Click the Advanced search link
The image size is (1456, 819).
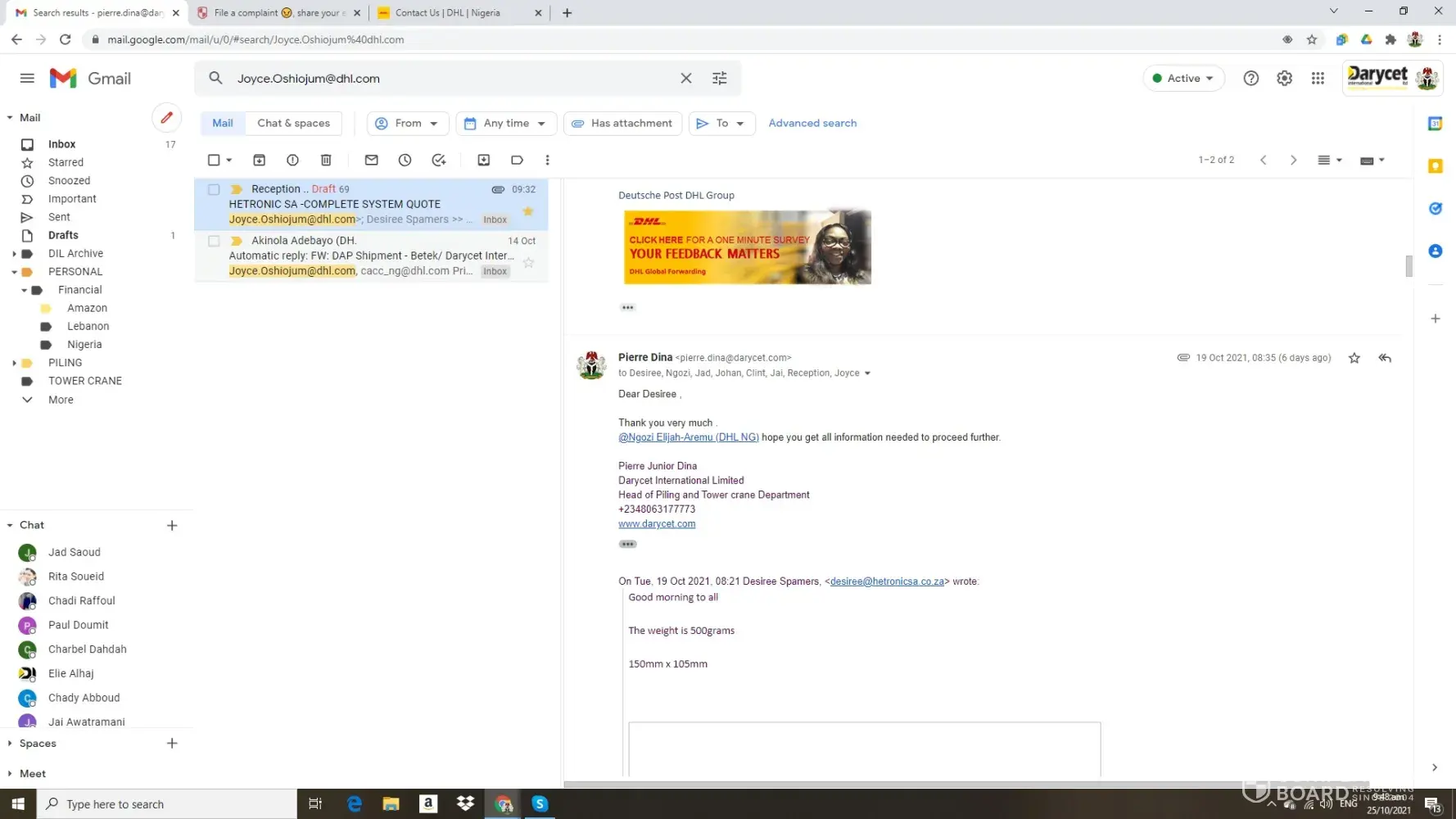(x=812, y=124)
